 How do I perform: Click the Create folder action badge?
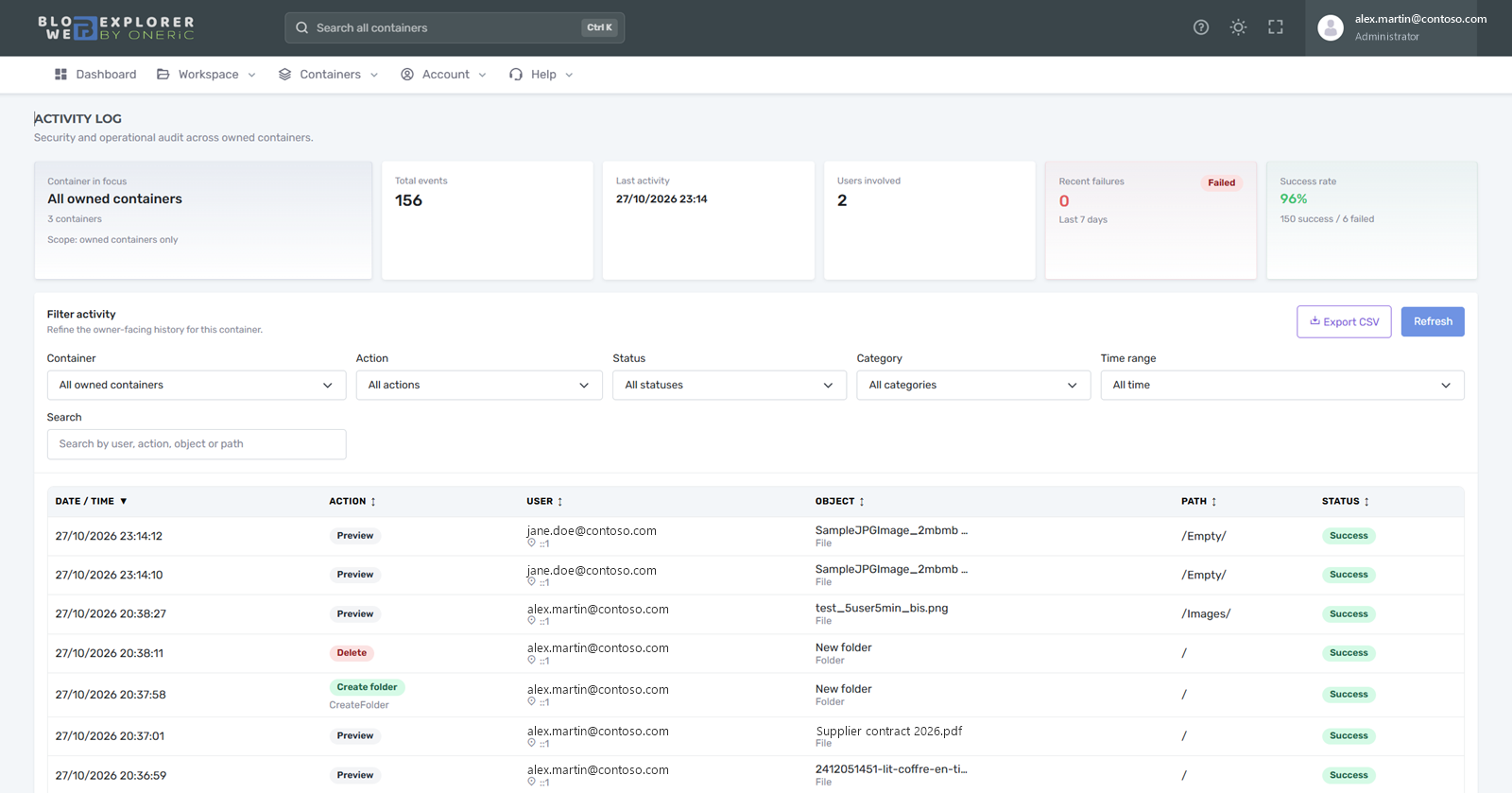pyautogui.click(x=367, y=687)
